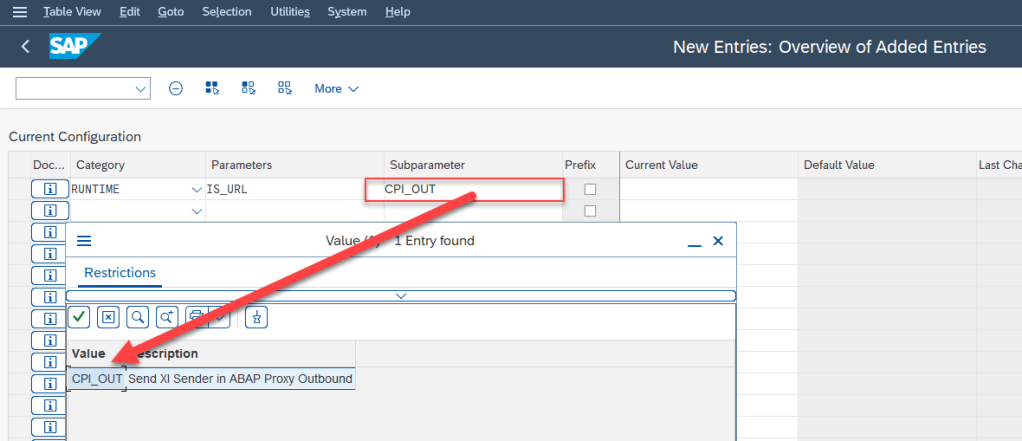Open the SAP hamburger main menu
This screenshot has height=441, width=1022.
click(x=19, y=12)
